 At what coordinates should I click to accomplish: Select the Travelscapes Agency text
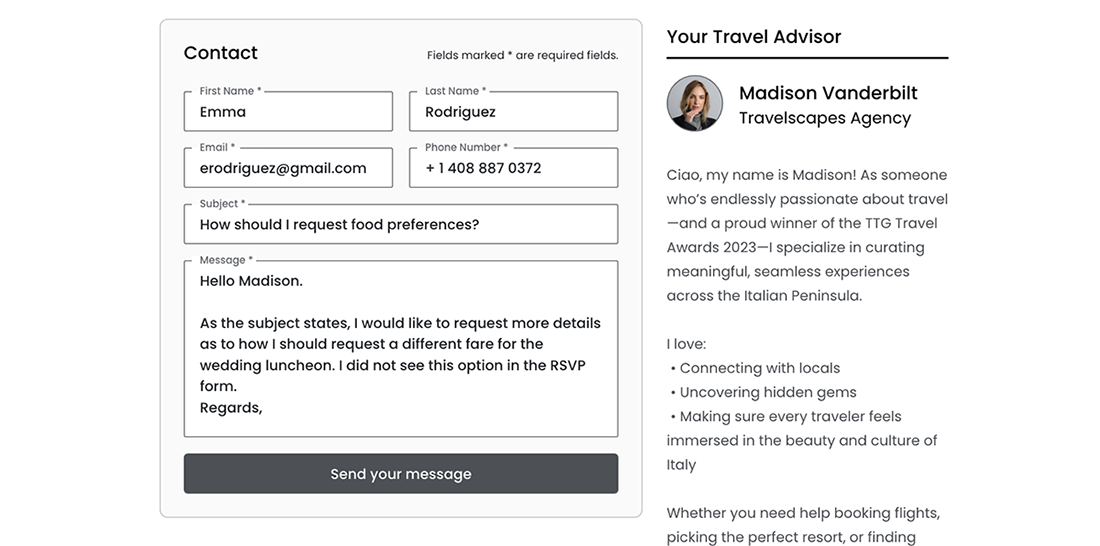tap(825, 118)
